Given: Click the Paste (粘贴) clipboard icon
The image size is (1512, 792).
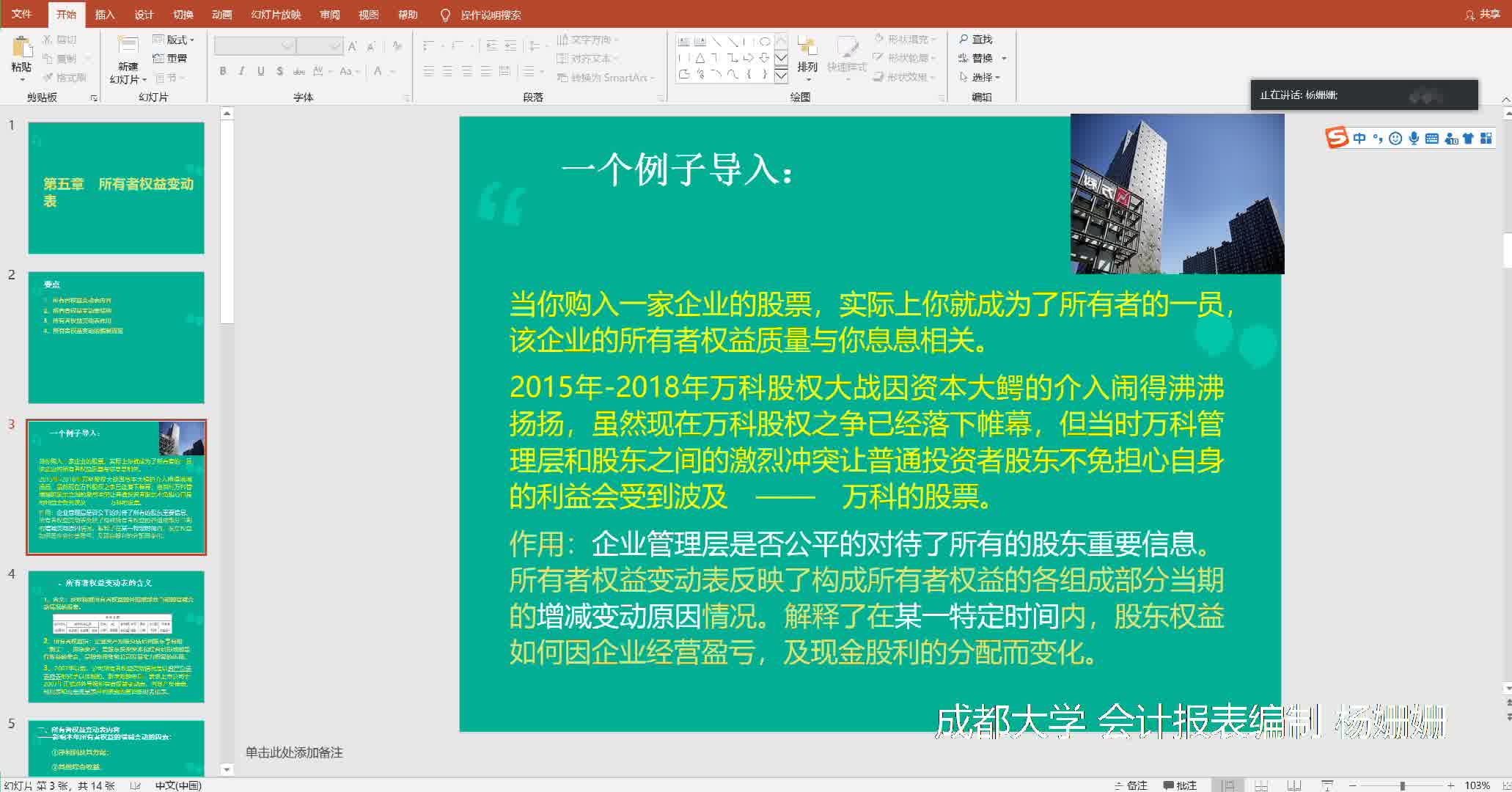Looking at the screenshot, I should click(22, 47).
